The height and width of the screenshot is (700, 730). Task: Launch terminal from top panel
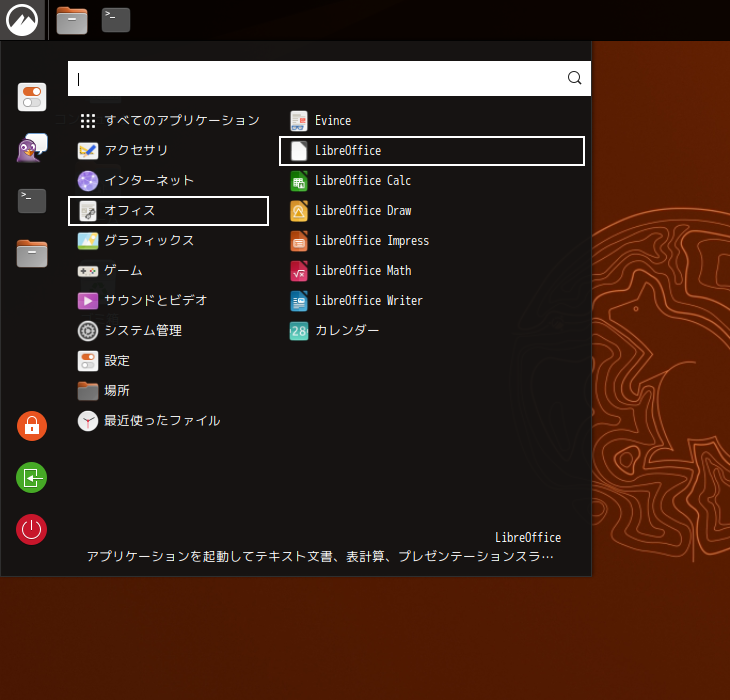(x=116, y=20)
